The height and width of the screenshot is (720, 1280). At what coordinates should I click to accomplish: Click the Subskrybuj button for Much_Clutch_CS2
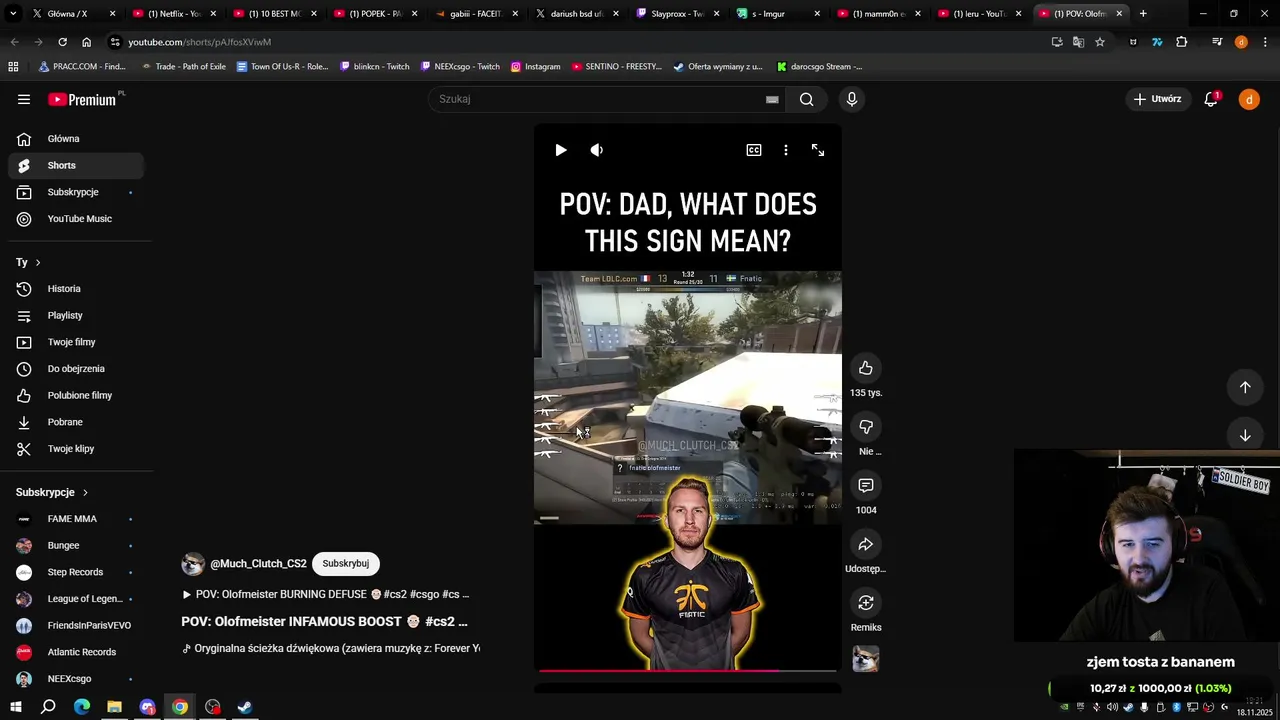pos(345,564)
